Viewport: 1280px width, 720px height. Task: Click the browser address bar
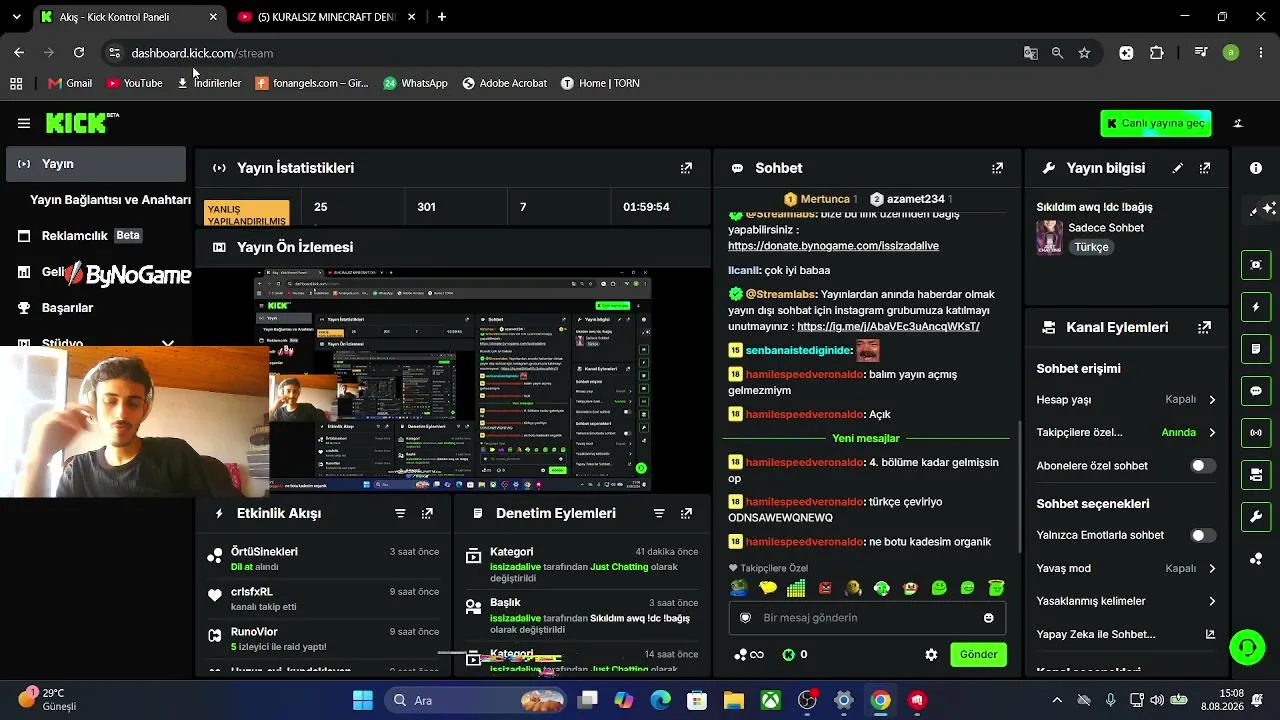570,53
